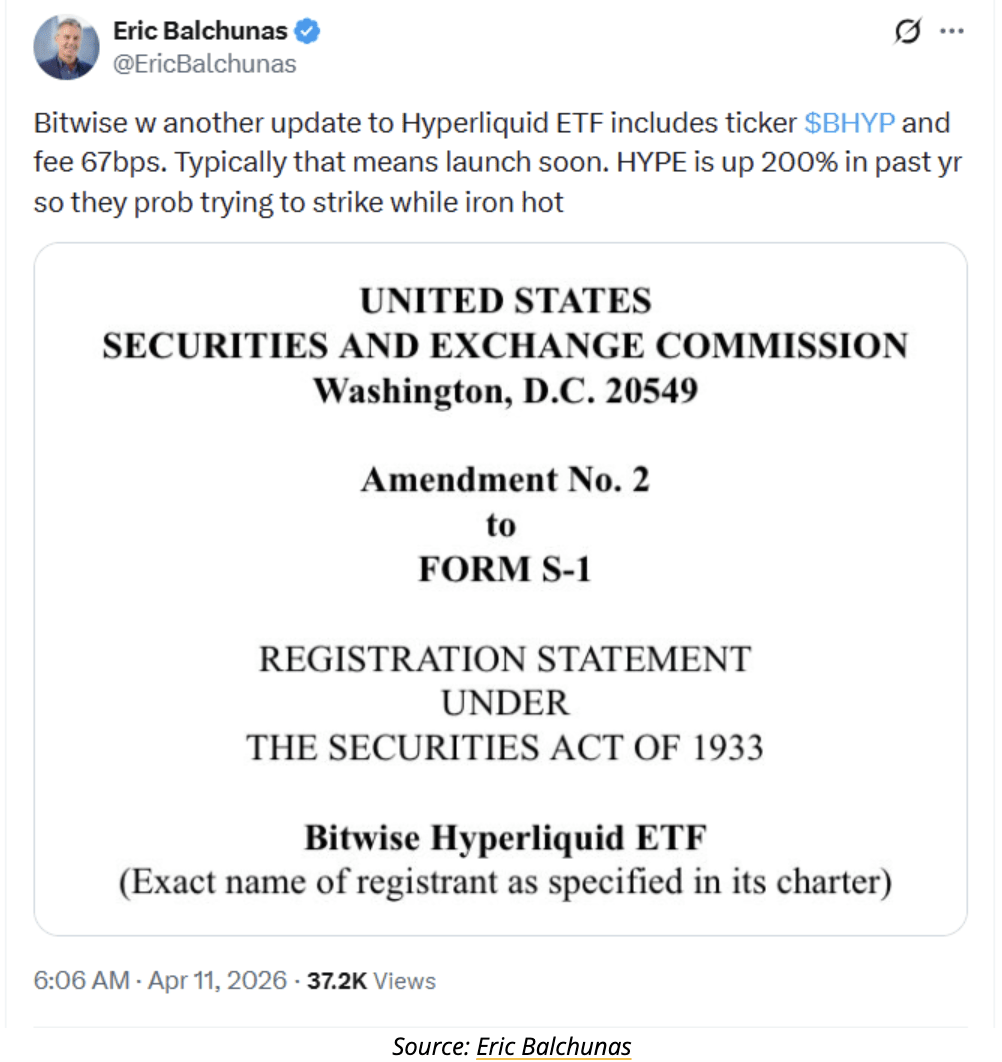The height and width of the screenshot is (1062, 1002).
Task: Click "THE SECURITIES ACT OF 1933" line
Action: click(x=505, y=747)
